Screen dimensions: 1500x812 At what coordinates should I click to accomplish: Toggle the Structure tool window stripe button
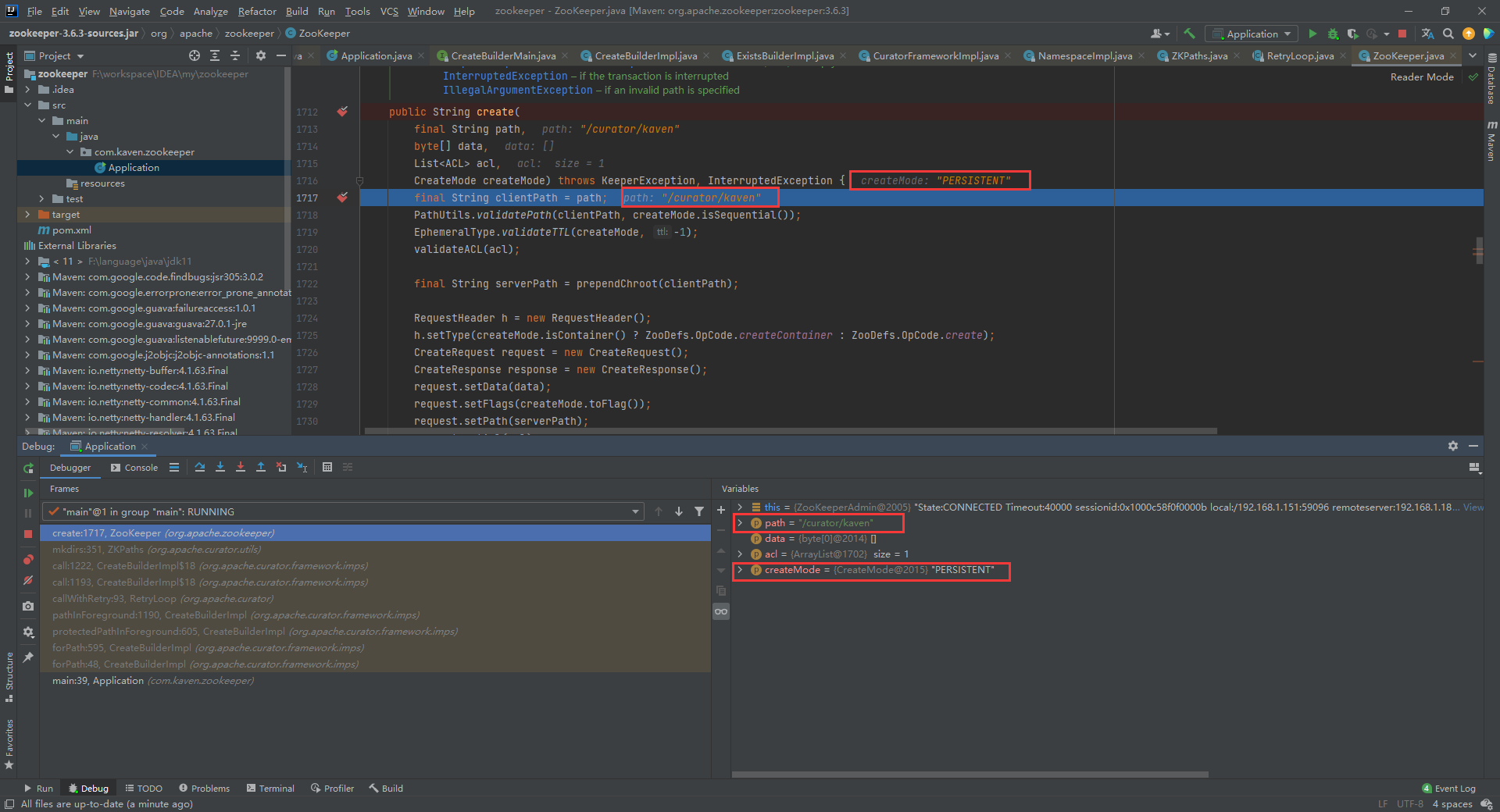(x=9, y=676)
